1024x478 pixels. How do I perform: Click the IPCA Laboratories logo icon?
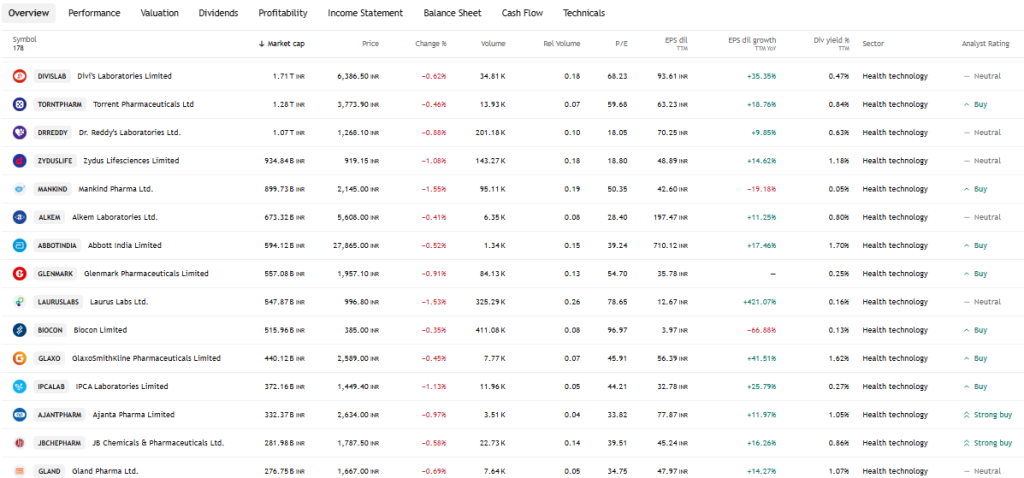coord(20,387)
